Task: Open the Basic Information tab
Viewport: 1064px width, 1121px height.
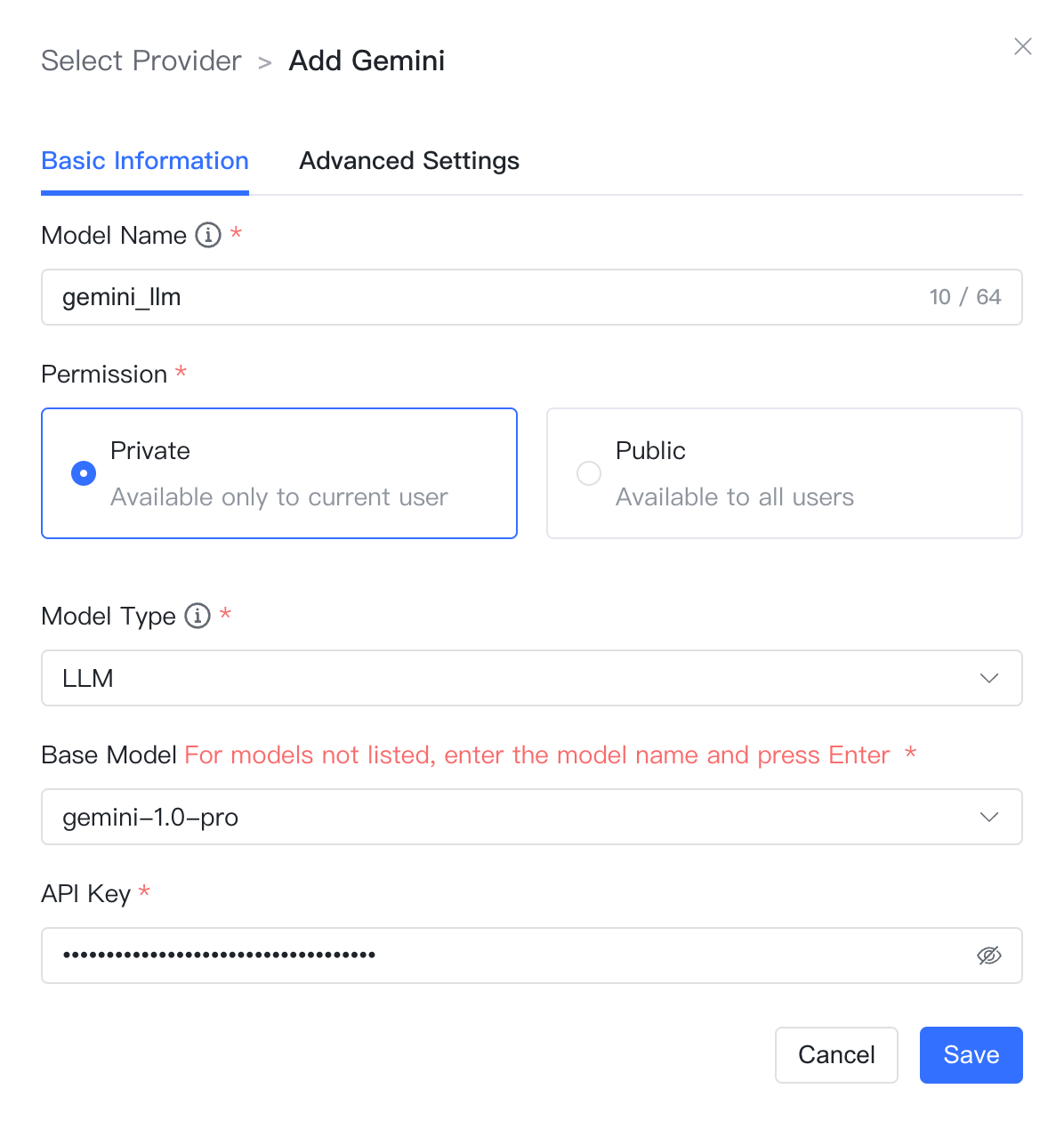Action: 145,161
